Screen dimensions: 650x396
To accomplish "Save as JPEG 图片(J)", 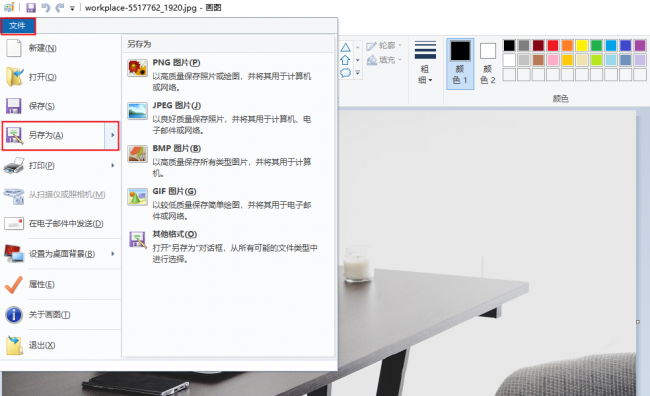I will tap(229, 117).
